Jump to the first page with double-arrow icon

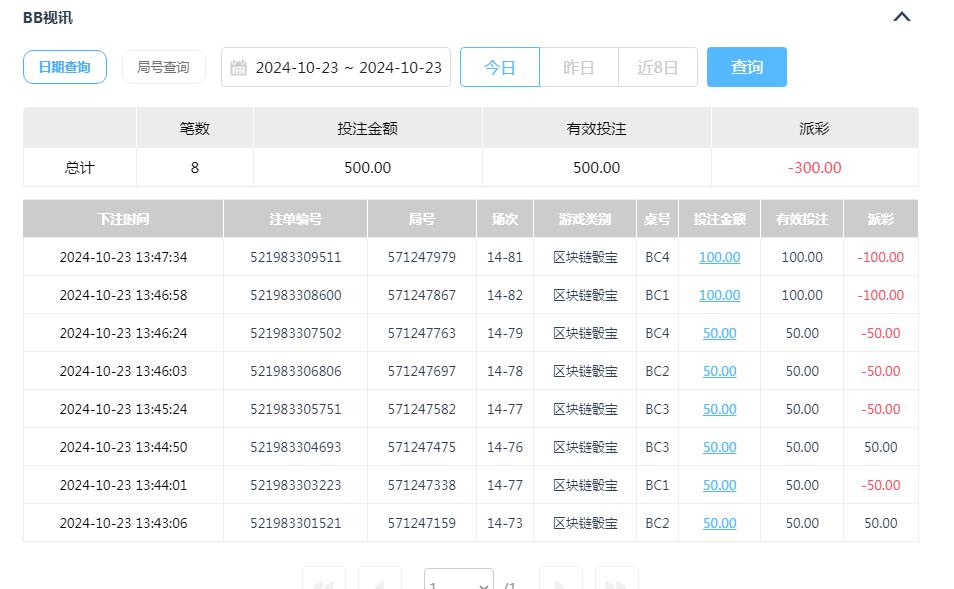[x=322, y=580]
